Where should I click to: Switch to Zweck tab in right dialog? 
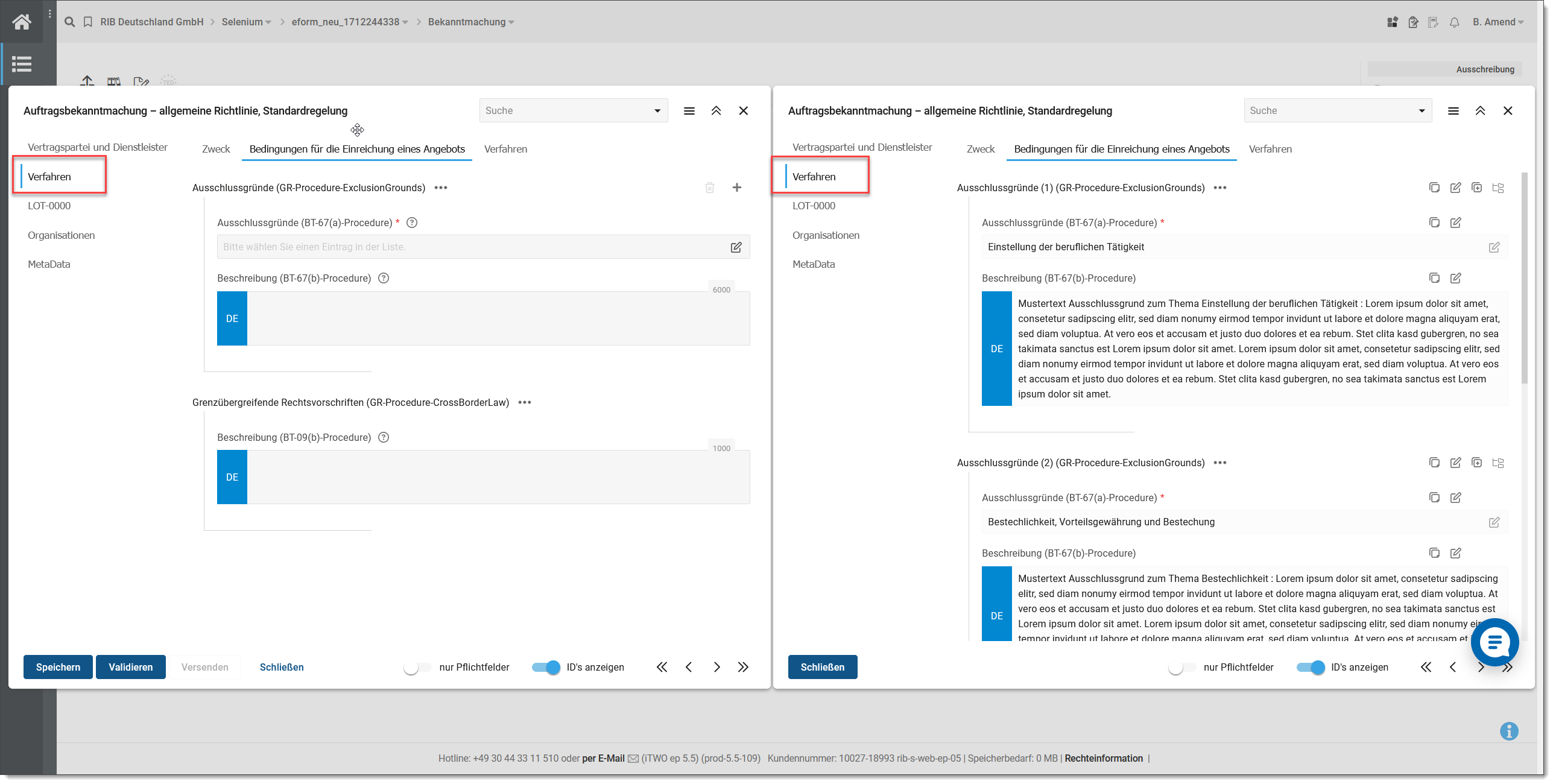pos(981,149)
